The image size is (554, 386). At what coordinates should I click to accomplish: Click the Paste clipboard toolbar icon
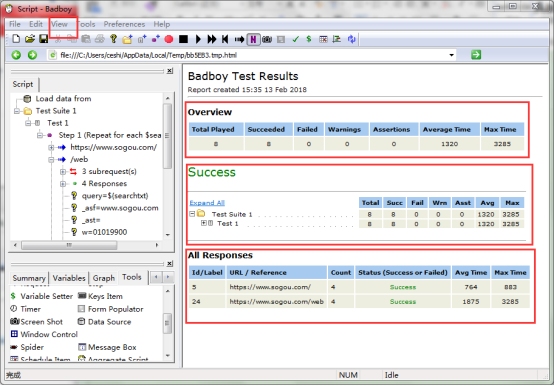point(86,39)
